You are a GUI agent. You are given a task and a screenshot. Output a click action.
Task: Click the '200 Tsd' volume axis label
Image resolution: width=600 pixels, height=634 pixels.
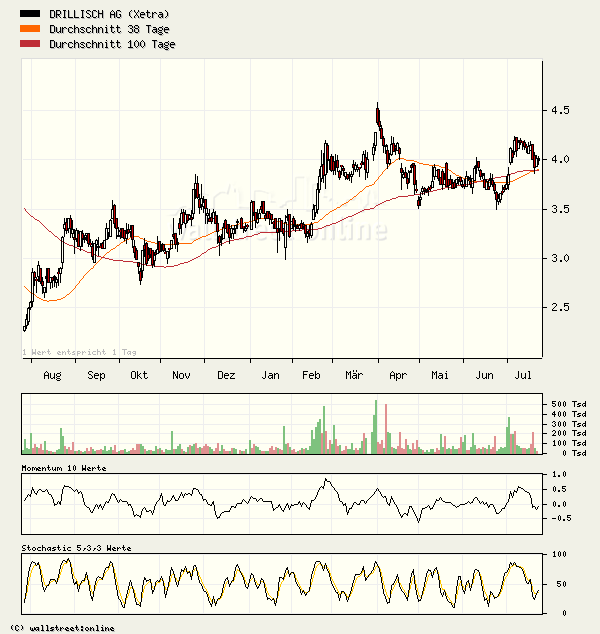[x=568, y=433]
